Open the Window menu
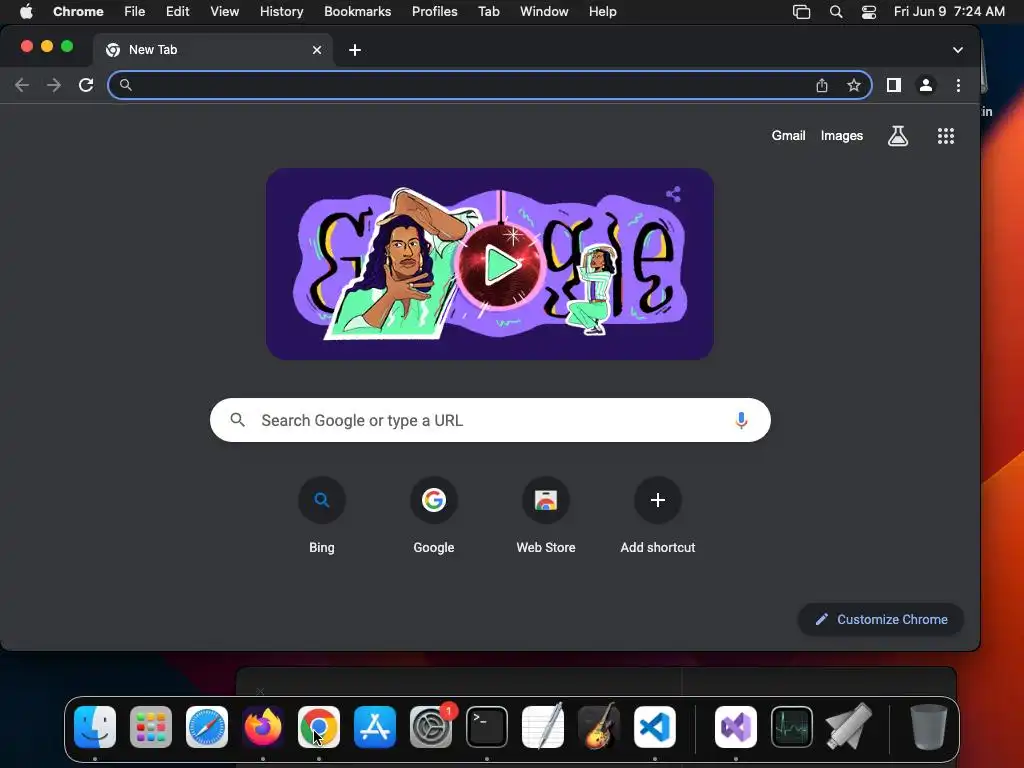This screenshot has height=768, width=1024. coord(544,12)
